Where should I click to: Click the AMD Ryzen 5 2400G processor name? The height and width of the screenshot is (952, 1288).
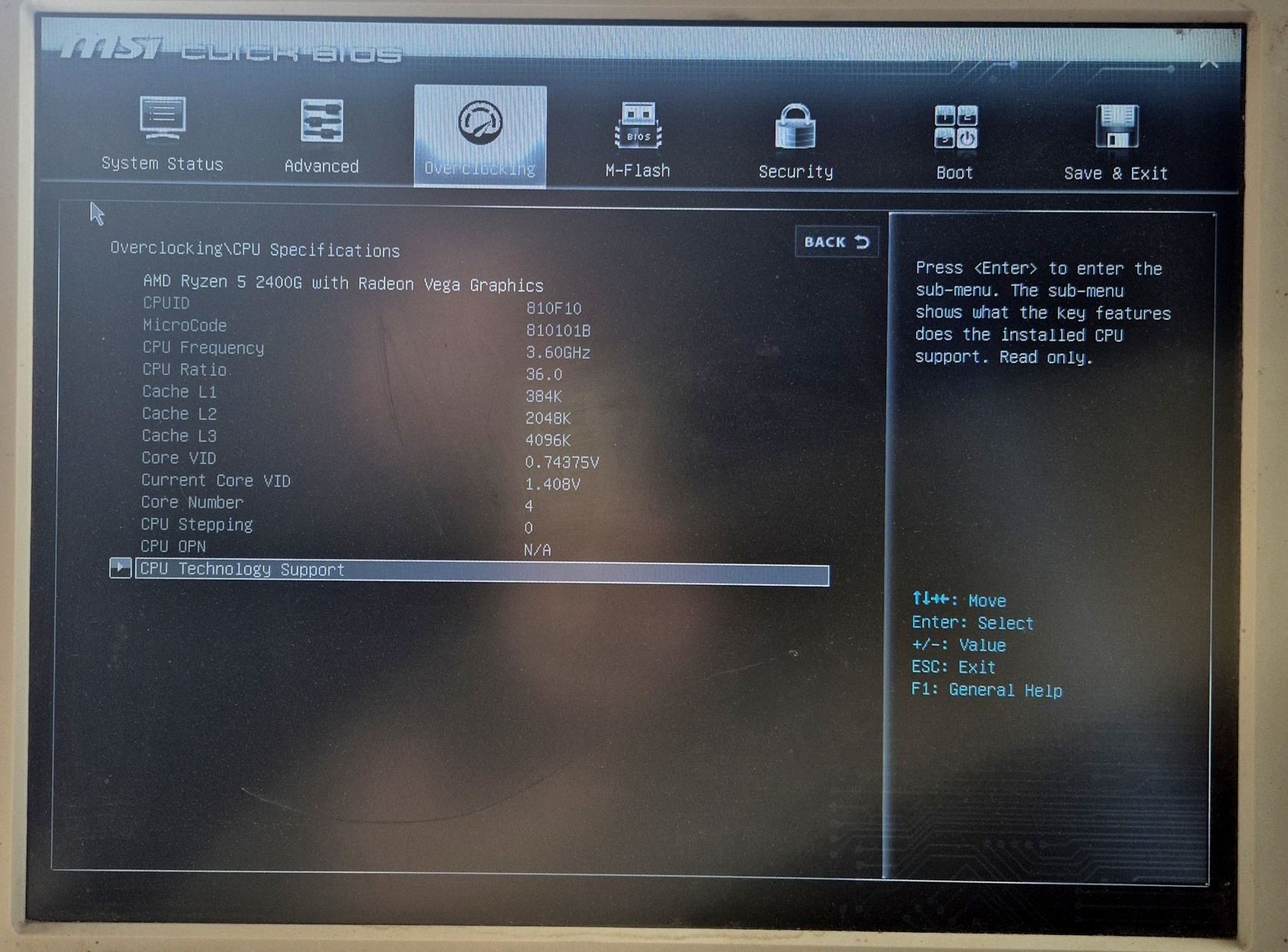343,284
